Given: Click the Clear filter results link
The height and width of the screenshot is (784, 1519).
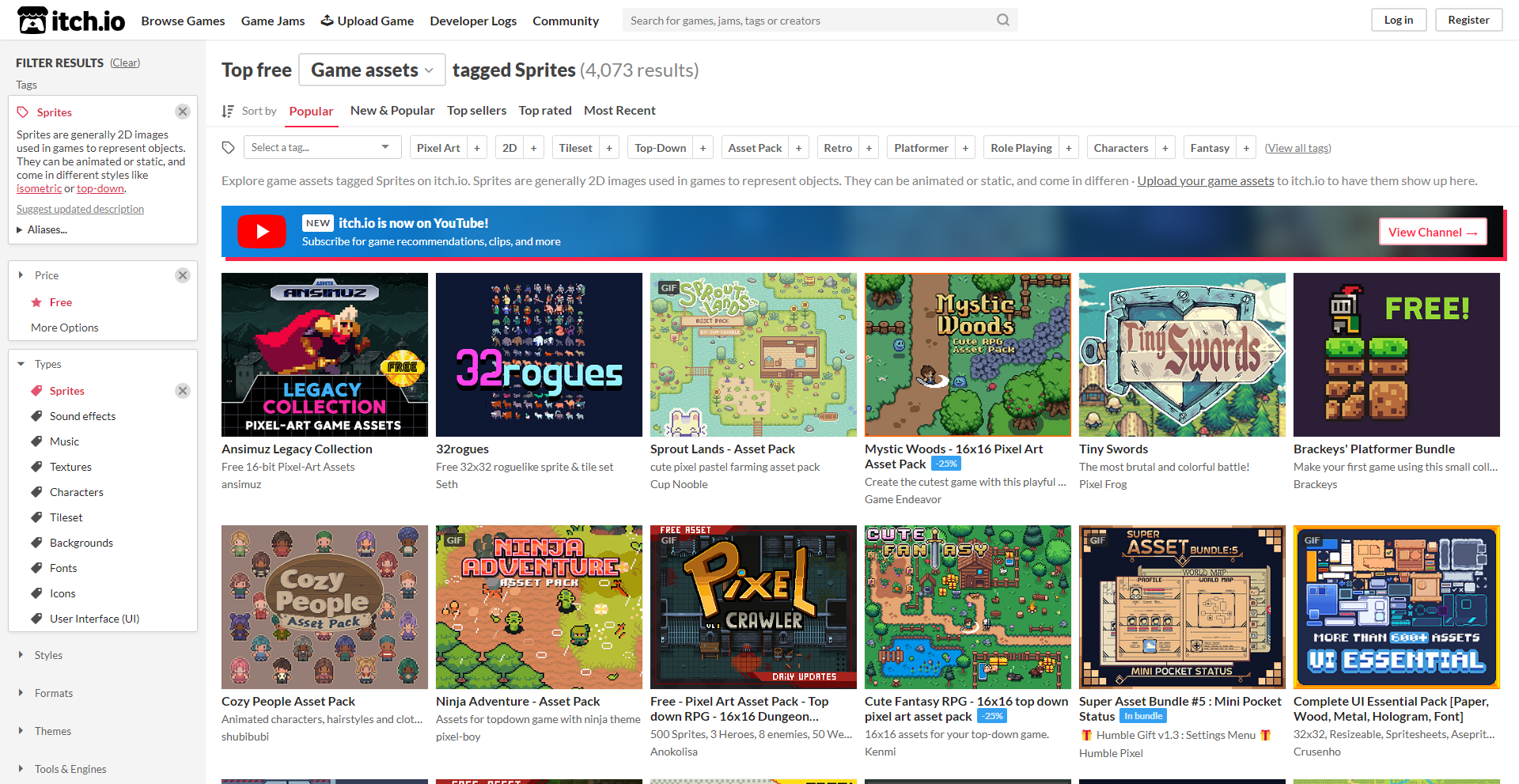Looking at the screenshot, I should coord(125,62).
